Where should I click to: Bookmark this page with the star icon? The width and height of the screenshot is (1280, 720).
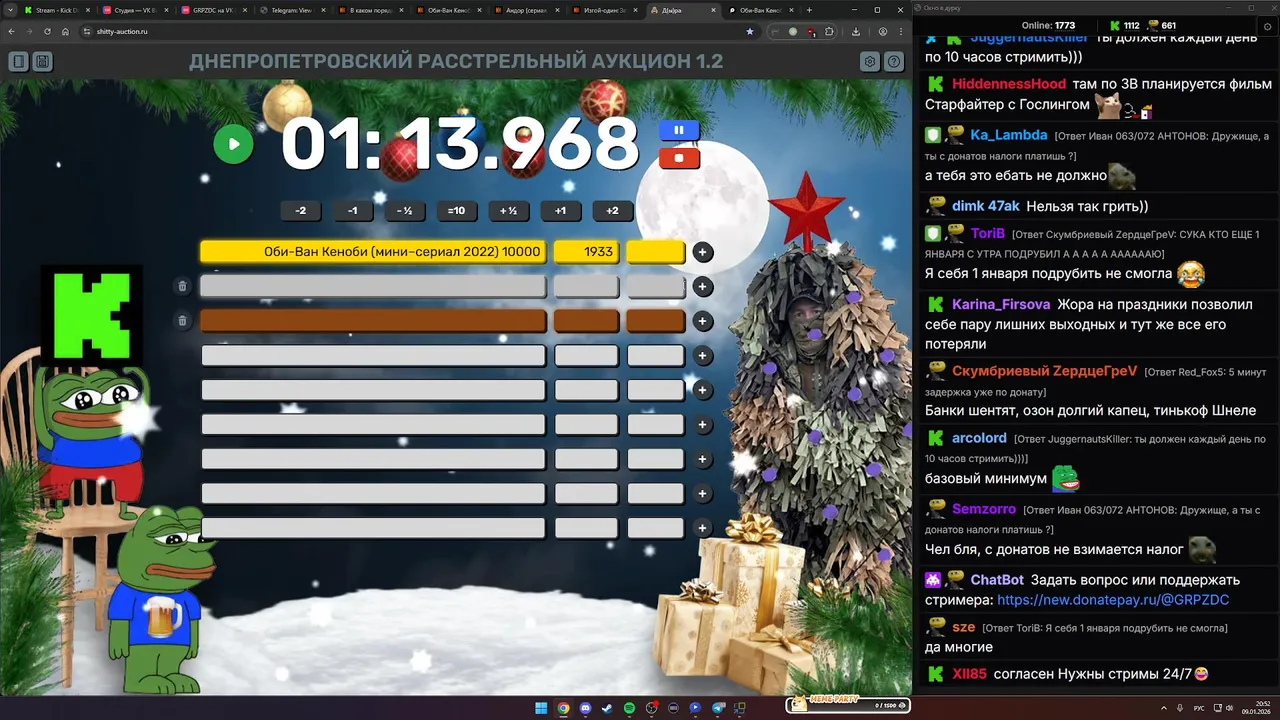point(750,31)
